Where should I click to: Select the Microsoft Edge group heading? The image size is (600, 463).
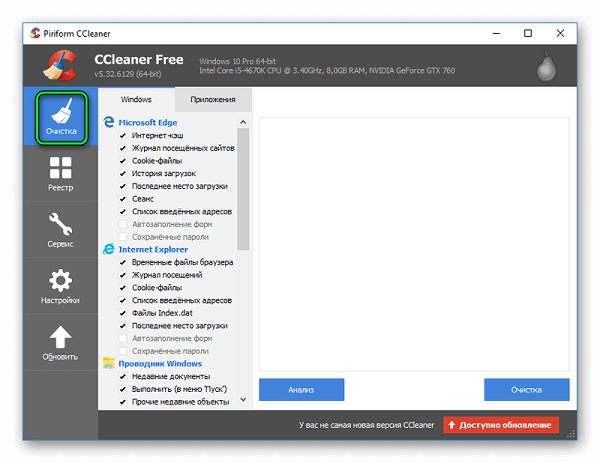tap(148, 122)
